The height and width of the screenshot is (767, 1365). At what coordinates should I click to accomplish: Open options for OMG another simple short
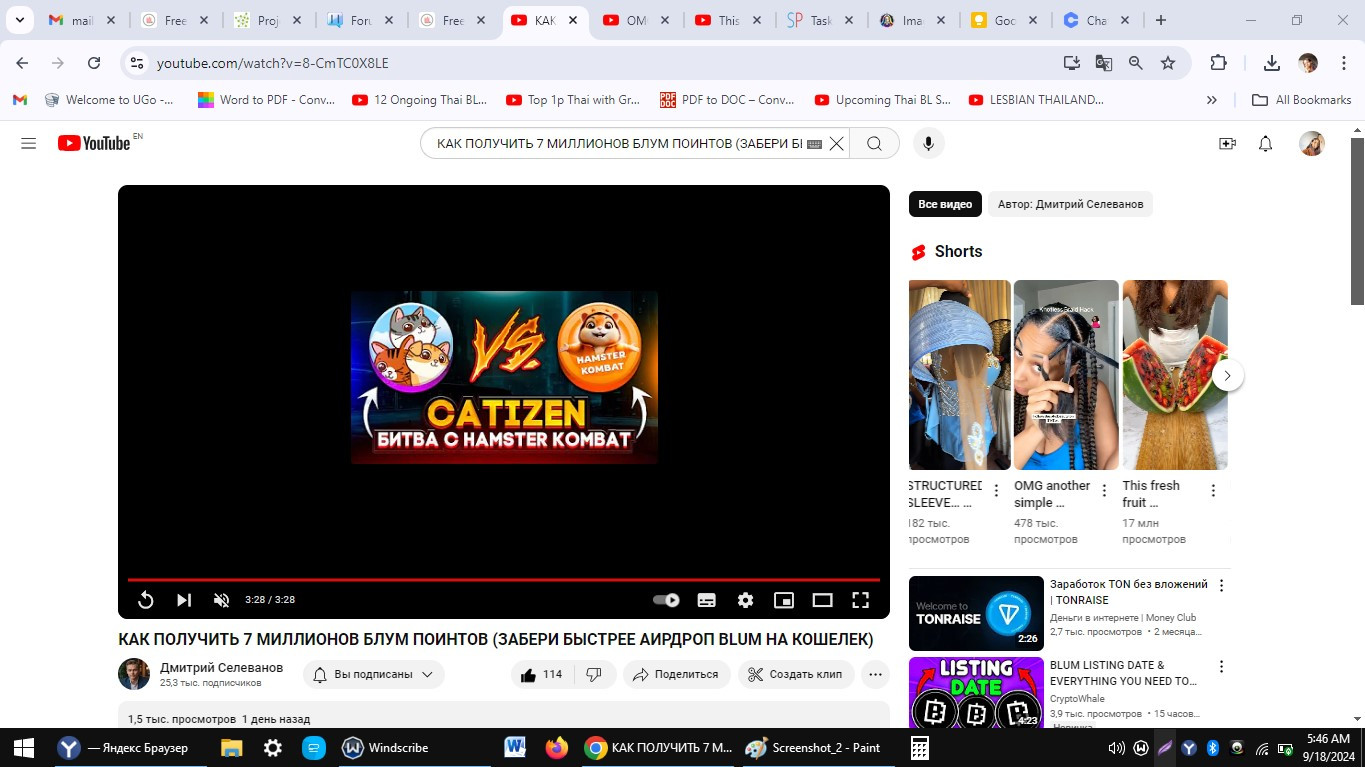[1104, 491]
